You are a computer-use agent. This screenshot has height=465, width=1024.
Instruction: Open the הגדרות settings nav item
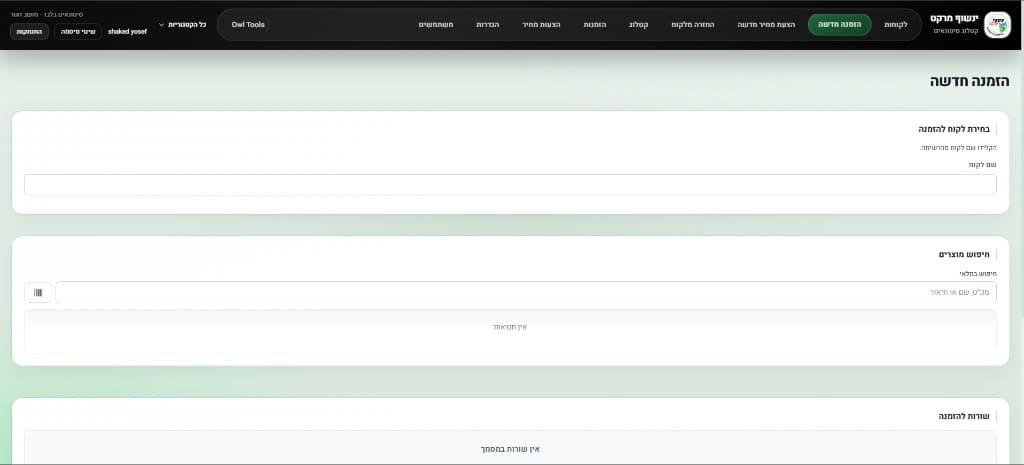click(x=487, y=25)
